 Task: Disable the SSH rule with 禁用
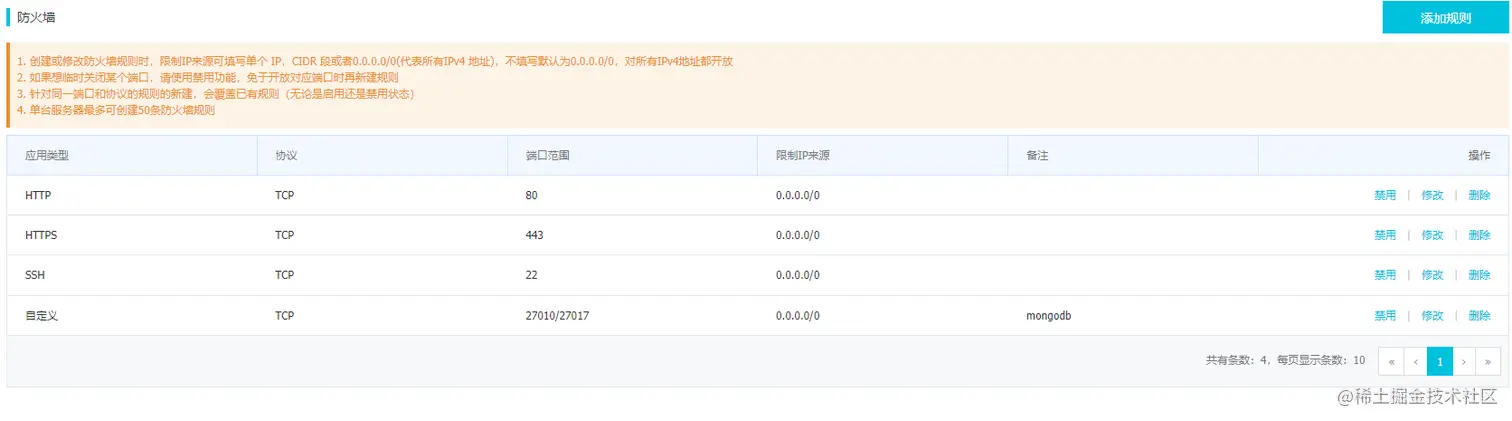(1384, 275)
